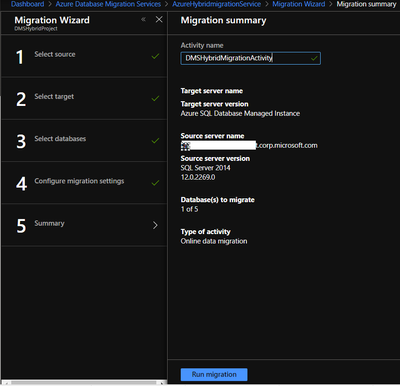
Task: Click the Migration summary heading
Action: (x=223, y=20)
